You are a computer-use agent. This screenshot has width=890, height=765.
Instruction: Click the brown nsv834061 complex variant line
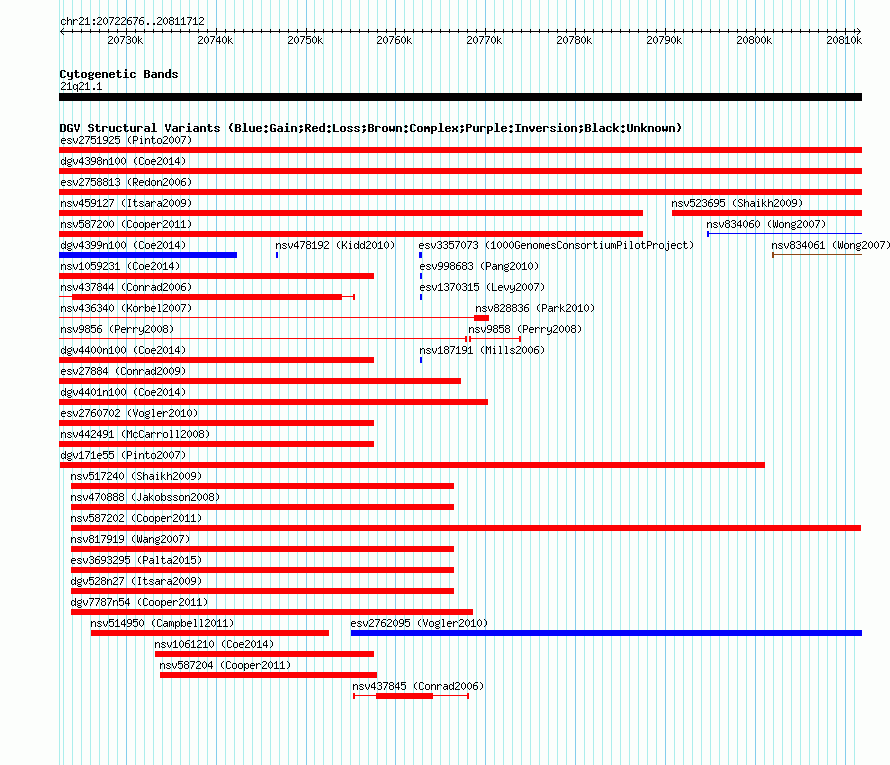[x=817, y=255]
